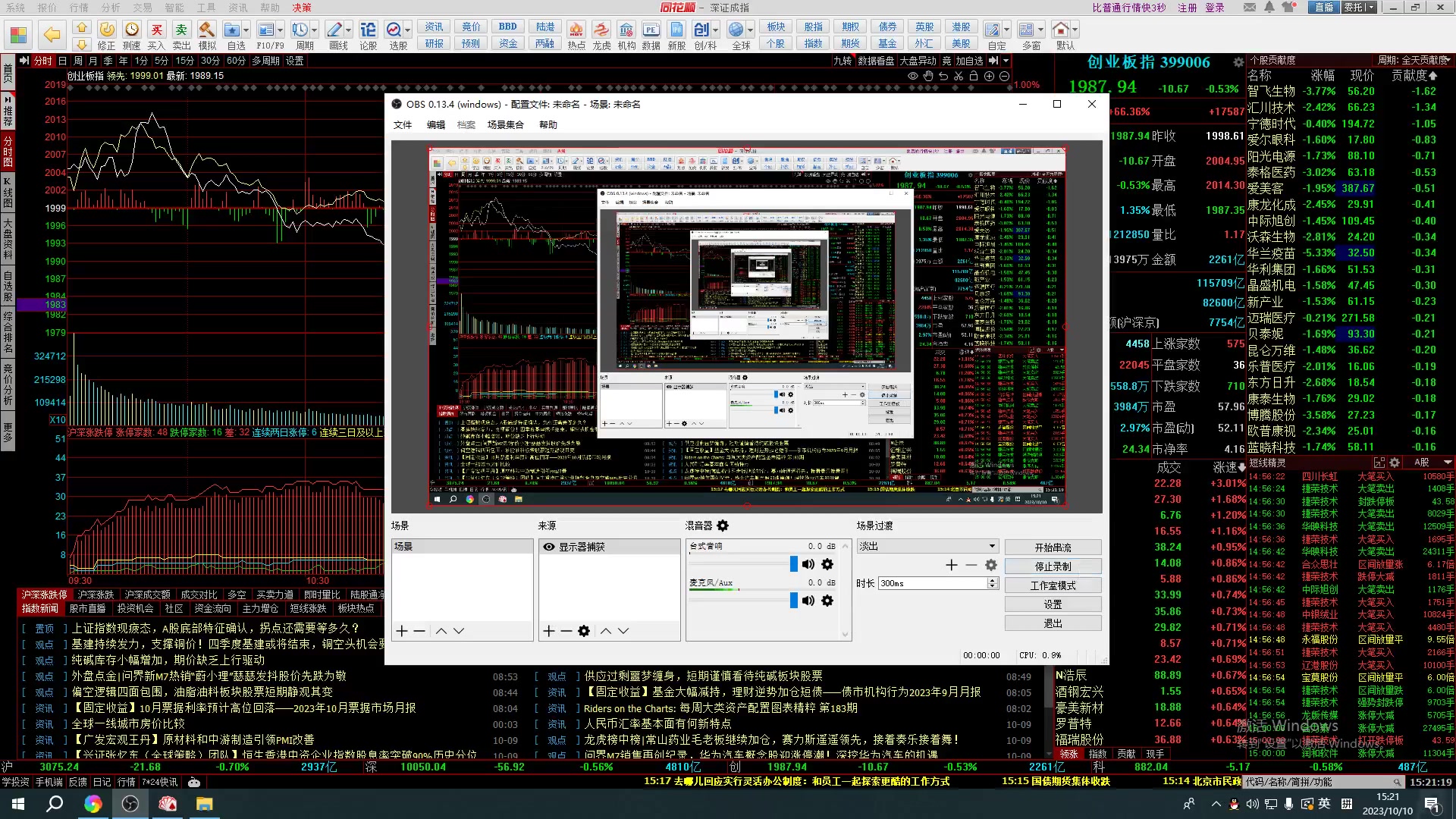Screen dimensions: 1456x819
Task: Adjust 台式音响 volume slider handle
Action: point(794,564)
